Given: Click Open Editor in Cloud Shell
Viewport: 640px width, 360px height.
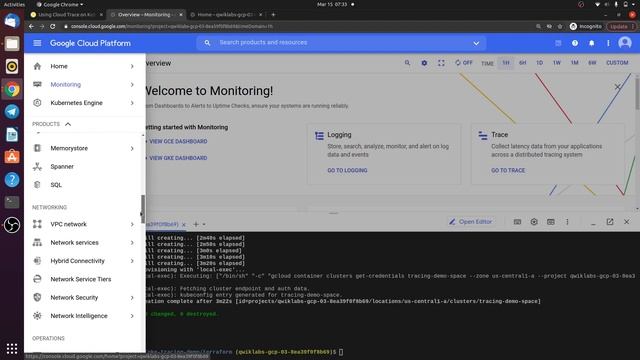Looking at the screenshot, I should (471, 222).
